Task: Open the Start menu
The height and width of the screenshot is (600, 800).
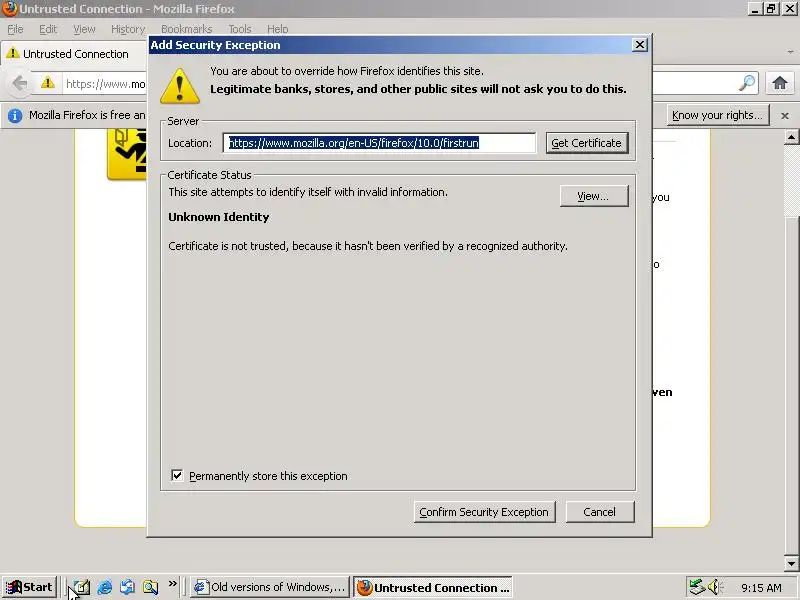Action: 30,587
